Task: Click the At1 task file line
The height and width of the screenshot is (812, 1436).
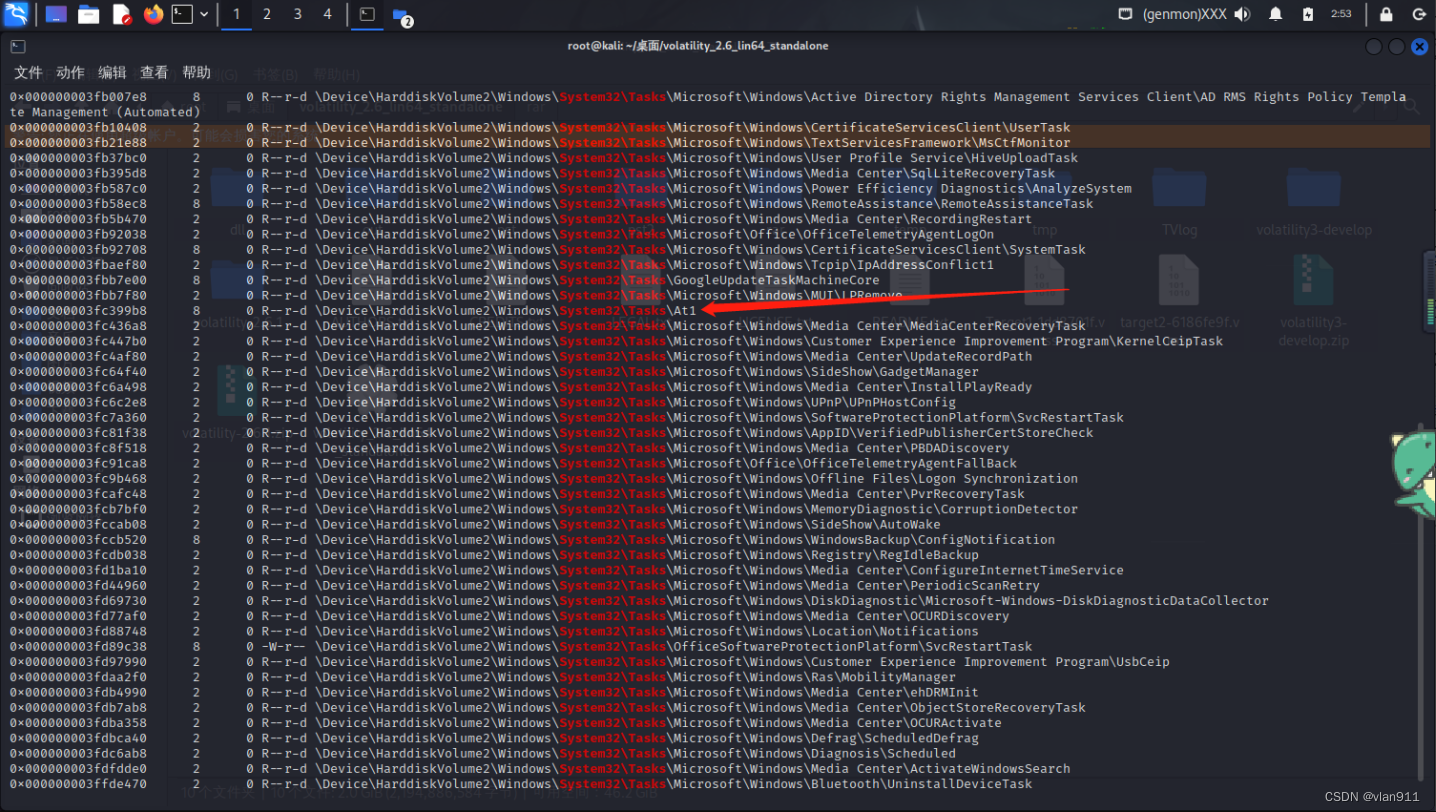Action: (x=353, y=311)
